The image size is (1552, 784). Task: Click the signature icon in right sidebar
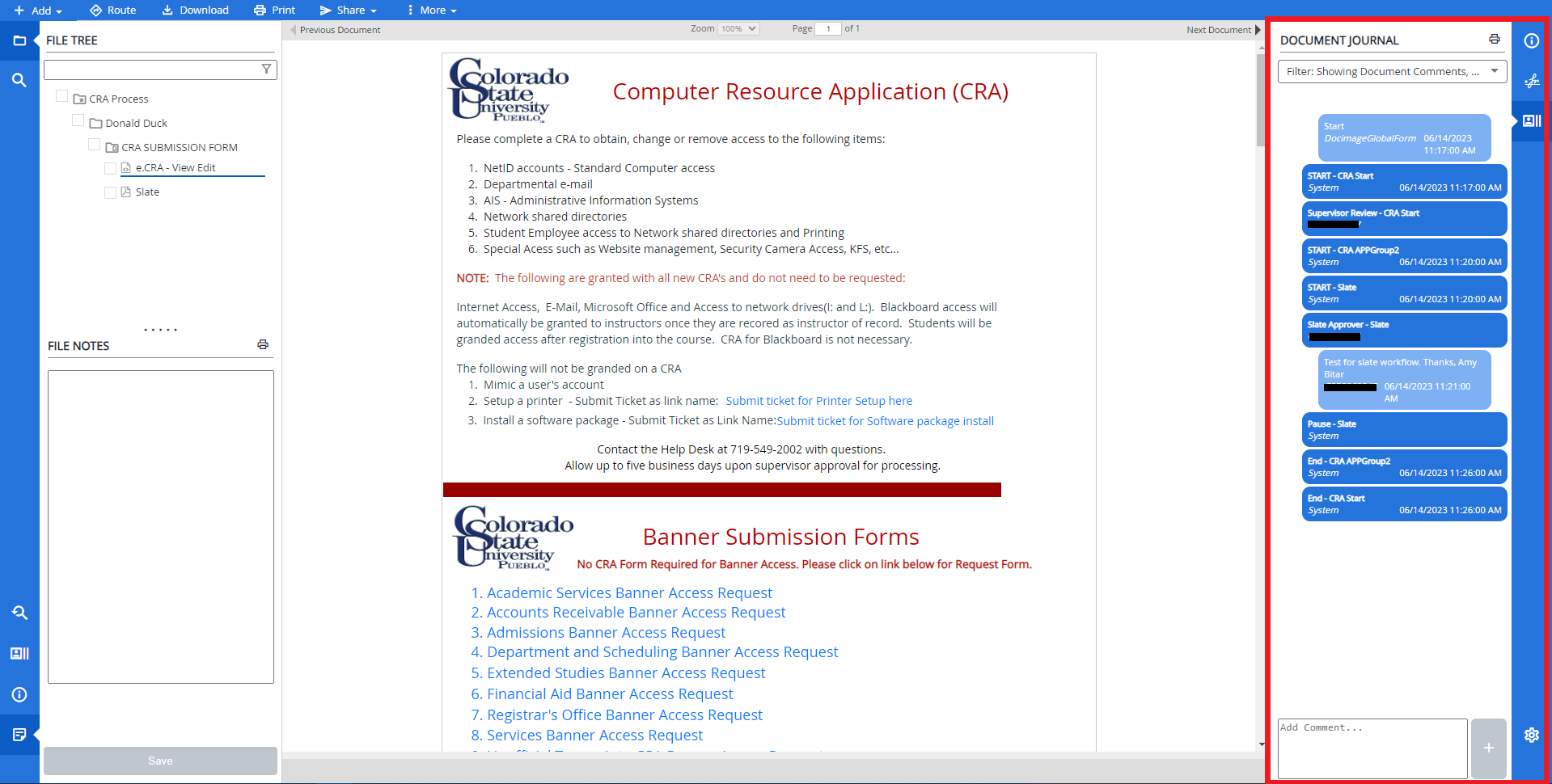coord(1532,81)
